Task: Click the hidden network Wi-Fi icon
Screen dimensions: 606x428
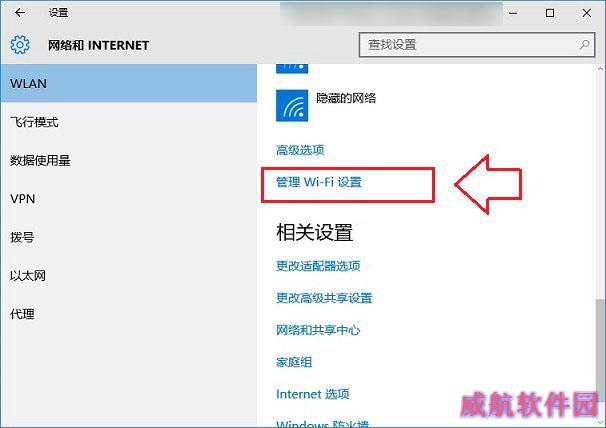Action: [292, 106]
